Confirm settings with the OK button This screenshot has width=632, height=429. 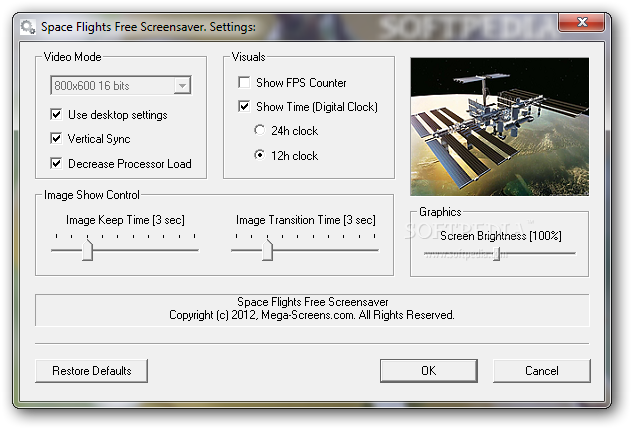tap(429, 371)
